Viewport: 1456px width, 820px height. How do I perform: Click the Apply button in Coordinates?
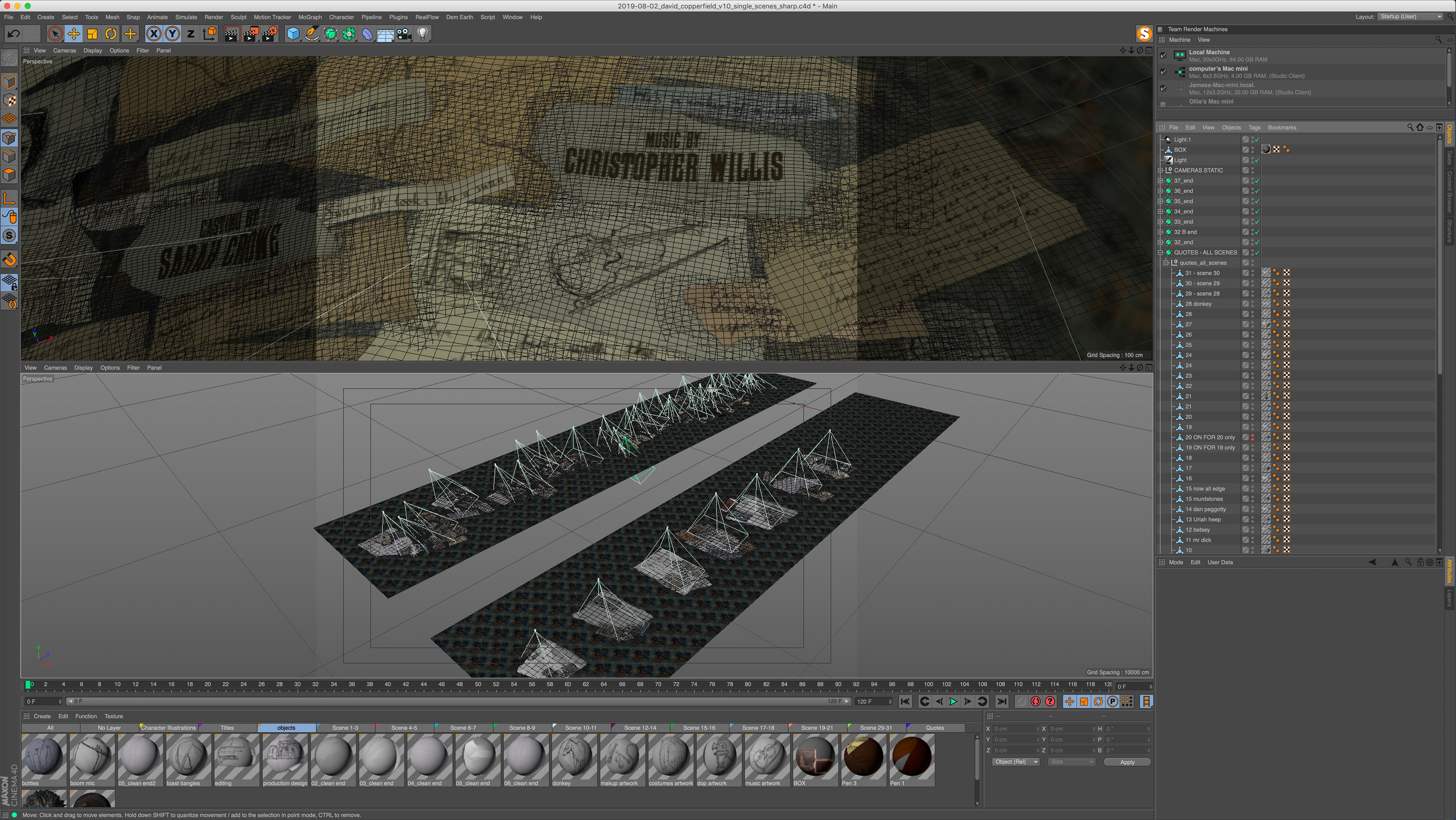pos(1127,762)
